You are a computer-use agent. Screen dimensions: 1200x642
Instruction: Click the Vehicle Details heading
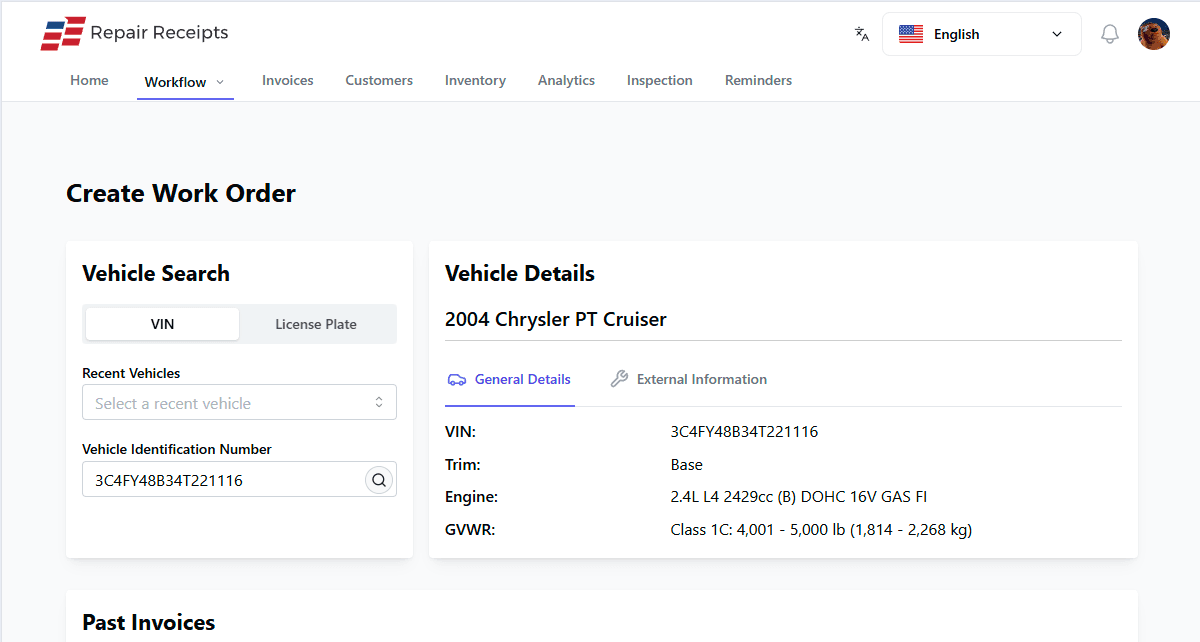pyautogui.click(x=520, y=273)
